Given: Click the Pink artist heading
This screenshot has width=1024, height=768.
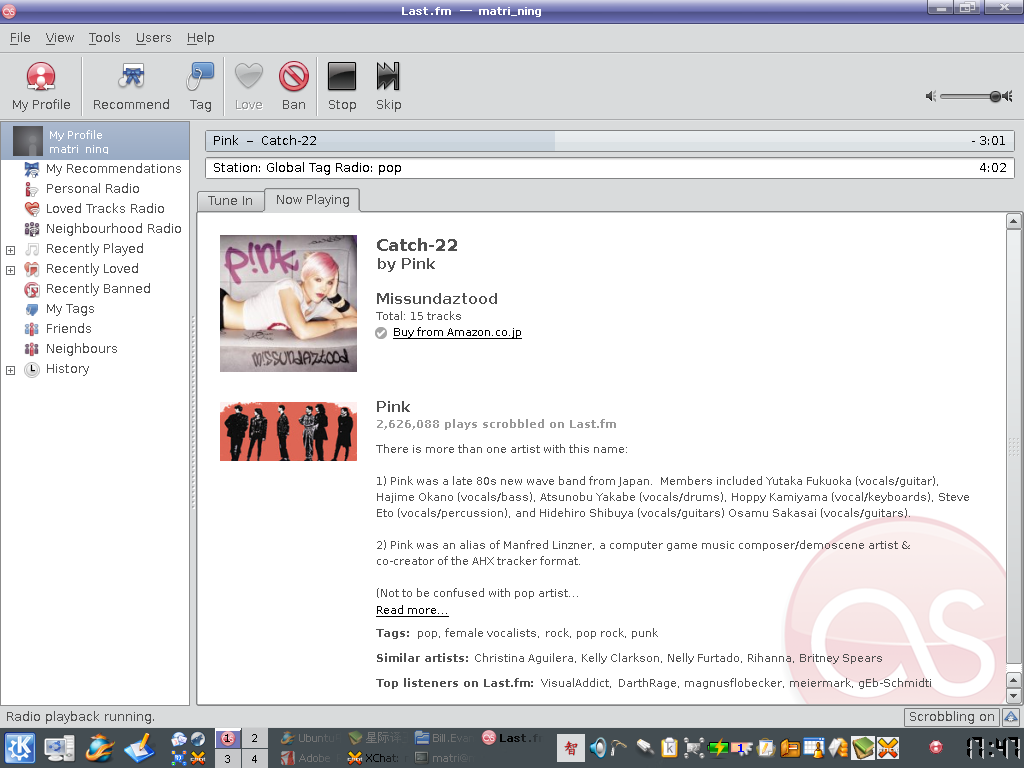Looking at the screenshot, I should pos(393,407).
